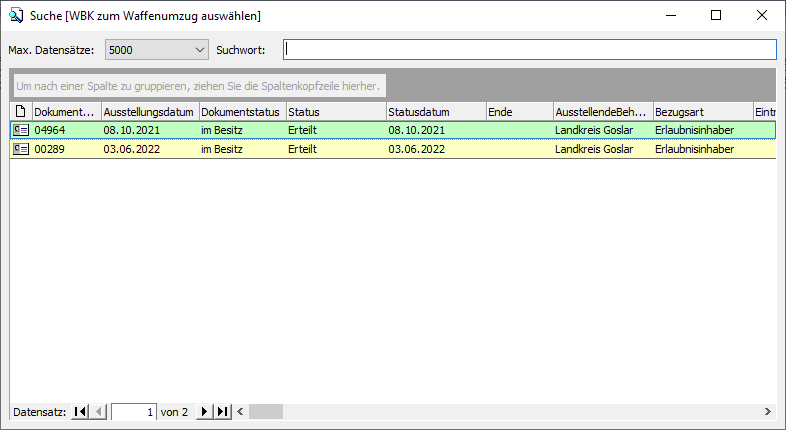
Task: Sort by Ausstellungsdatum column header
Action: (x=149, y=112)
